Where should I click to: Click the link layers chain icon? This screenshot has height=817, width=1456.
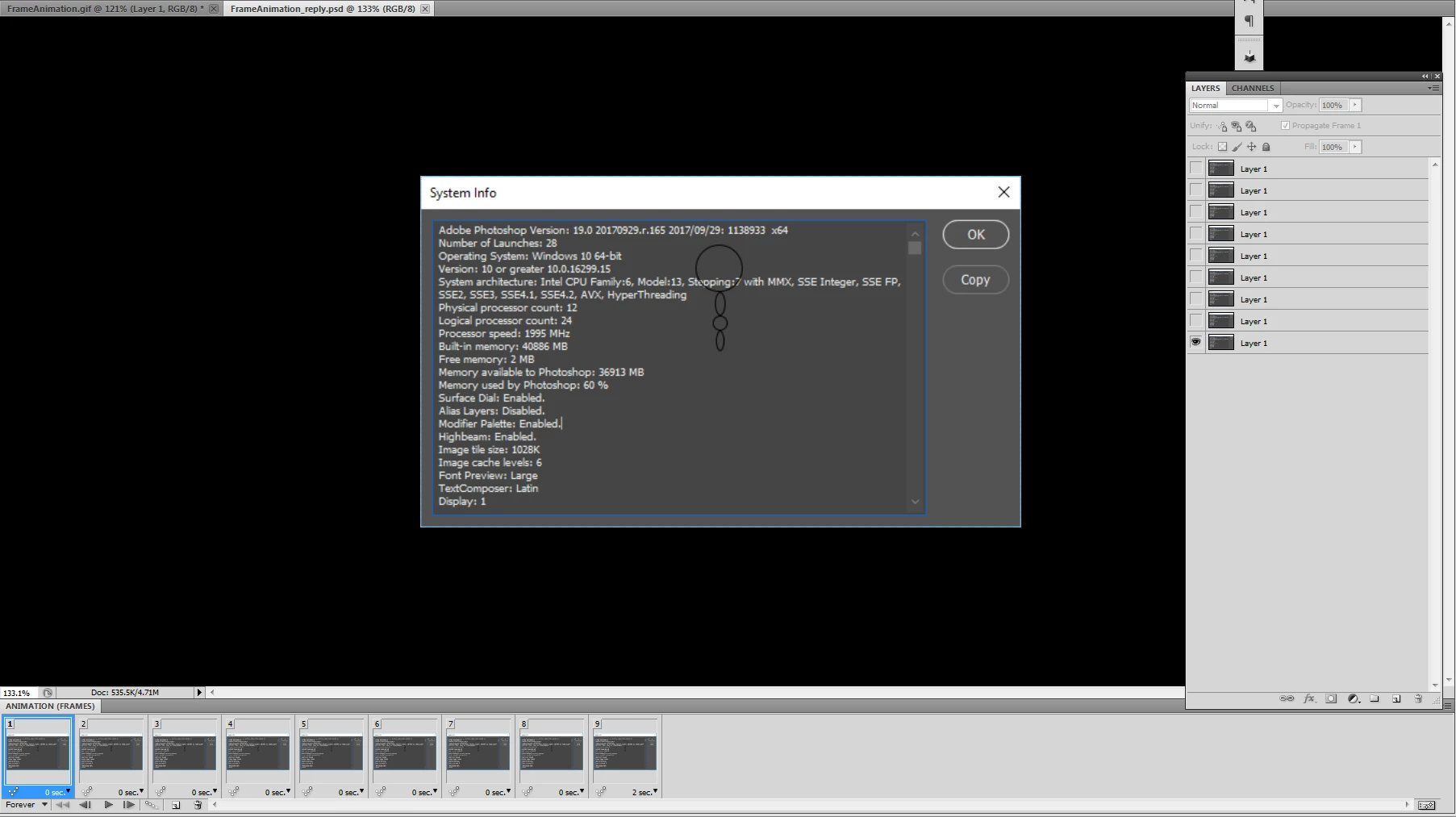[x=1287, y=698]
